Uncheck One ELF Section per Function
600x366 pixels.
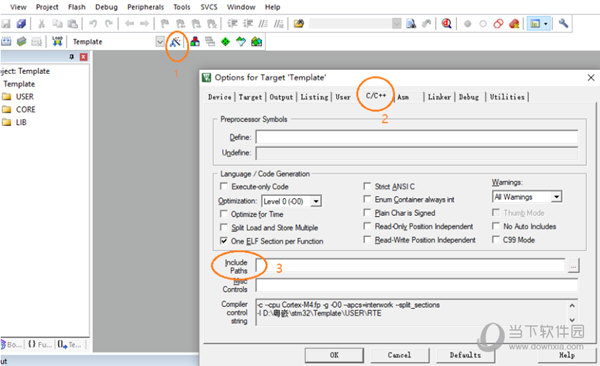coord(223,241)
